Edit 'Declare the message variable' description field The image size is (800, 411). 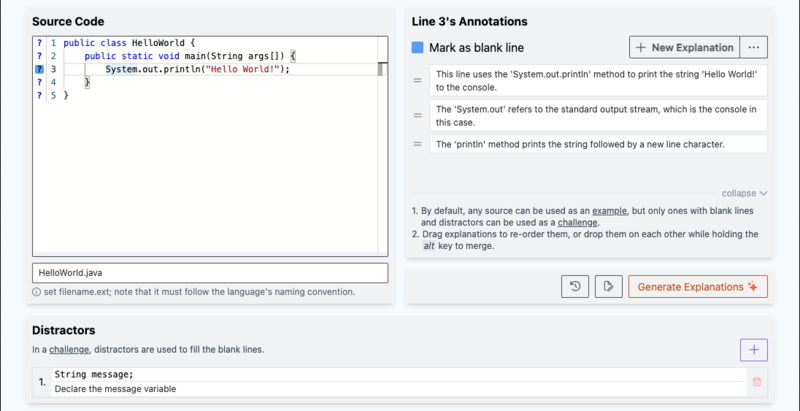coord(398,389)
